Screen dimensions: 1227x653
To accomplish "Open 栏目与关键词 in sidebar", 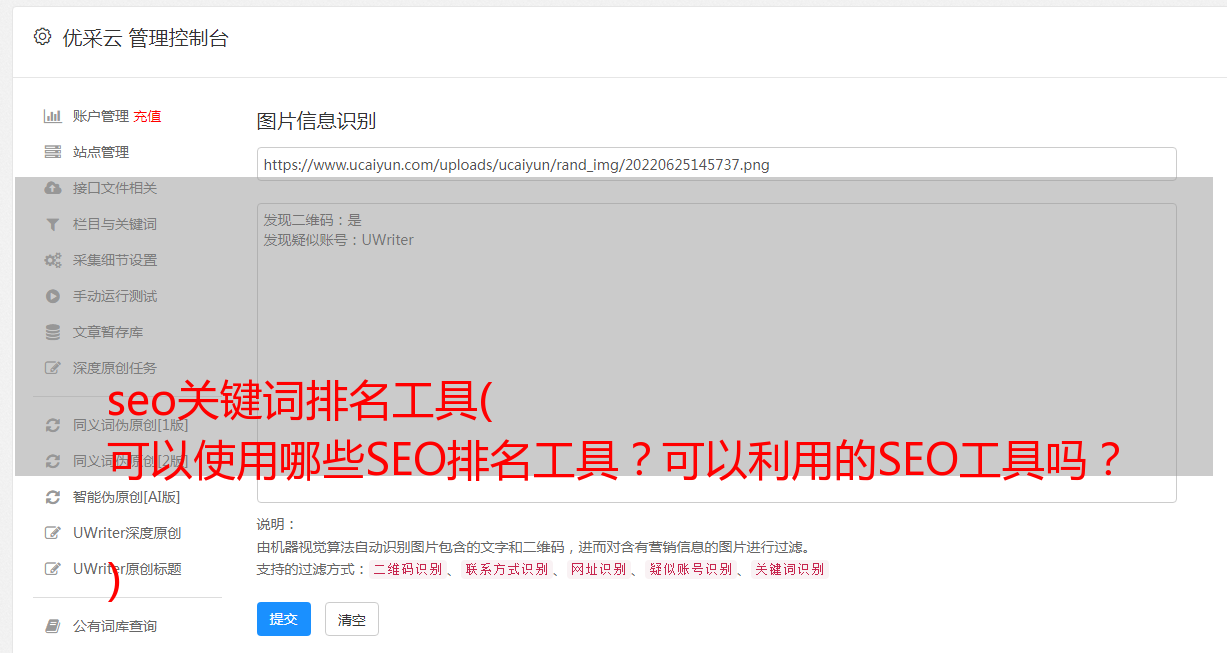I will coord(115,224).
